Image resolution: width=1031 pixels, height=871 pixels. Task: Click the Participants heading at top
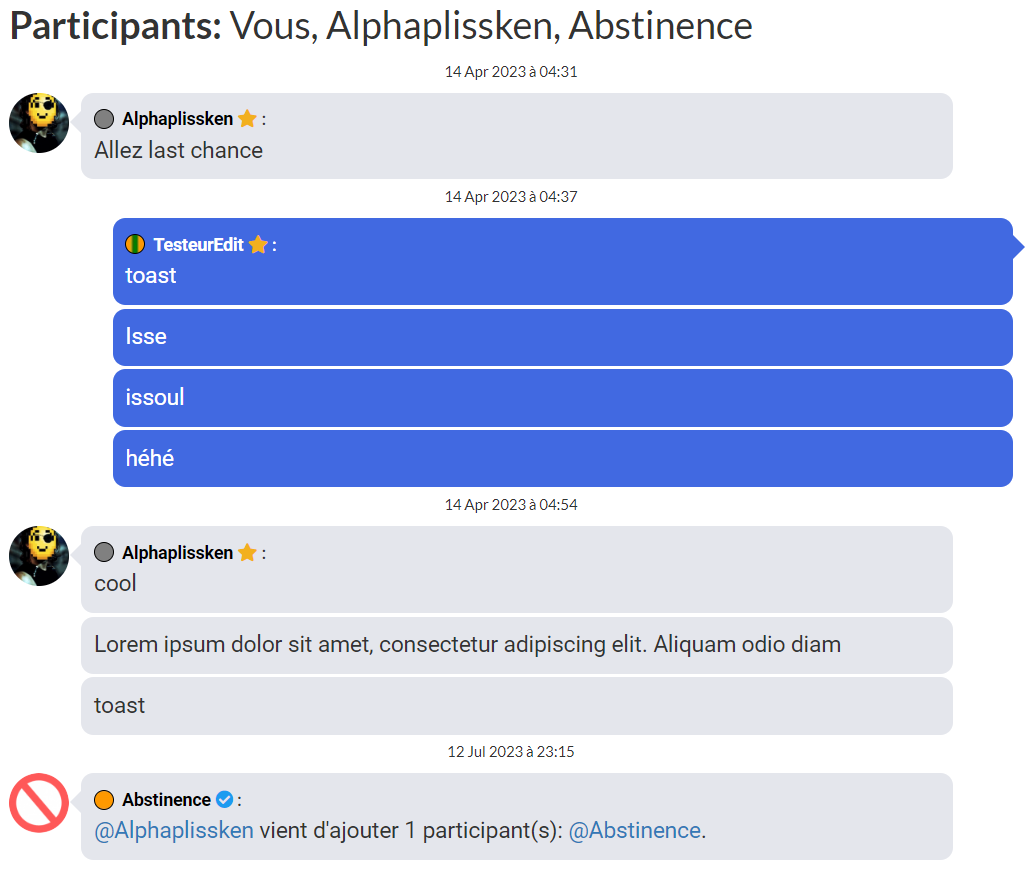pos(381,26)
